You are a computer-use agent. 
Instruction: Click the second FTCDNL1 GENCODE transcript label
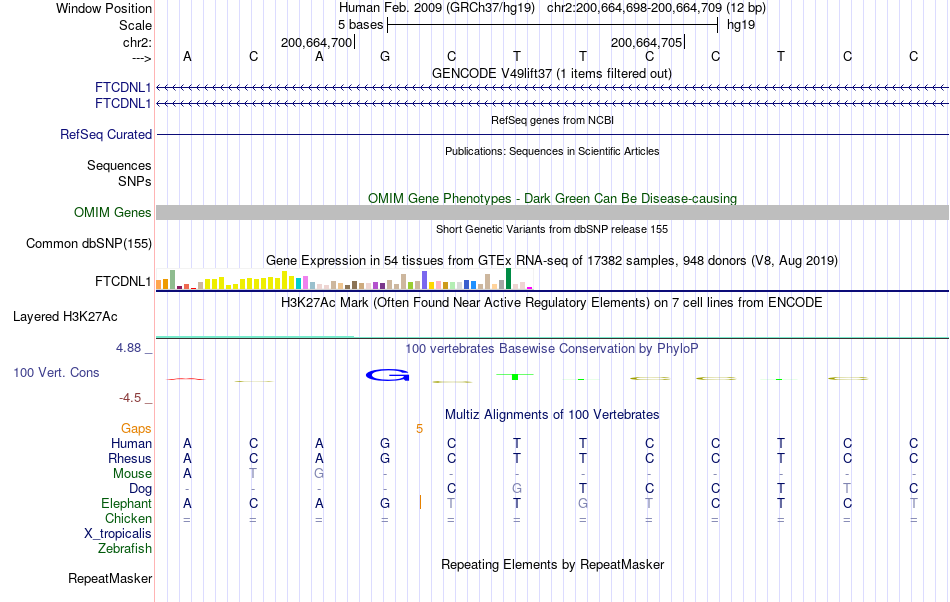click(x=123, y=104)
